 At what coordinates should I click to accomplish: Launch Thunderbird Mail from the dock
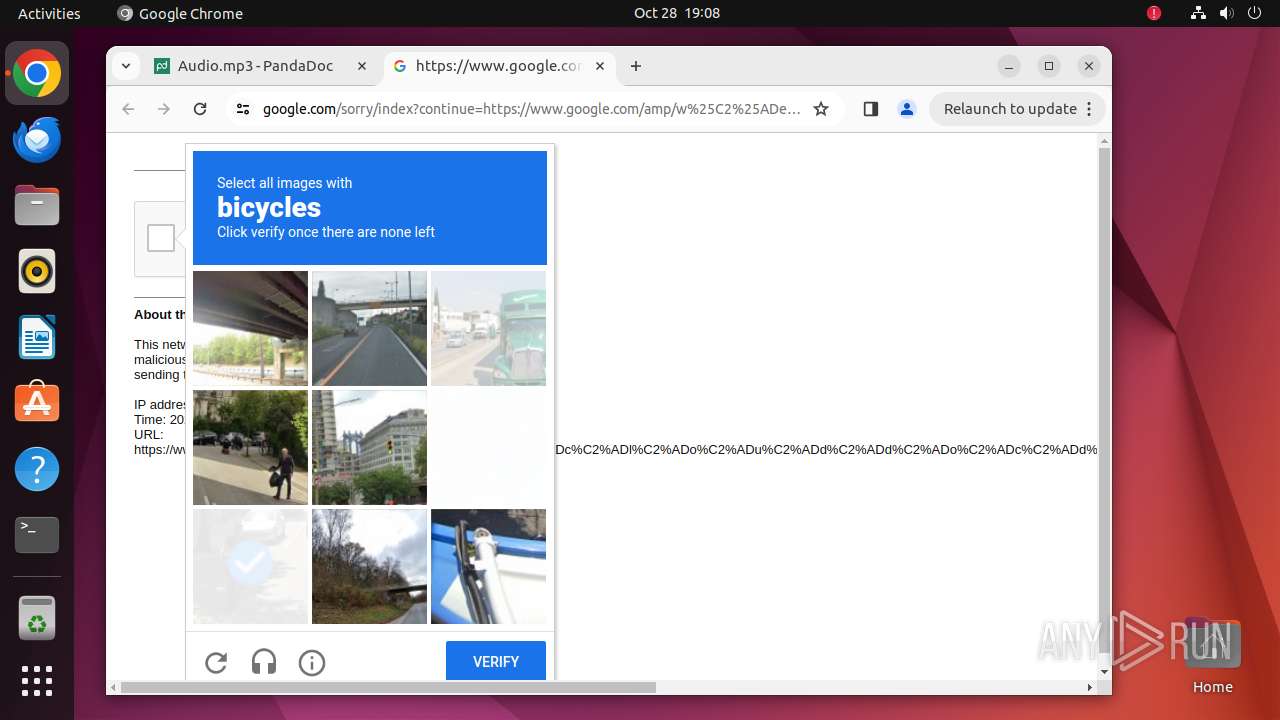coord(37,139)
